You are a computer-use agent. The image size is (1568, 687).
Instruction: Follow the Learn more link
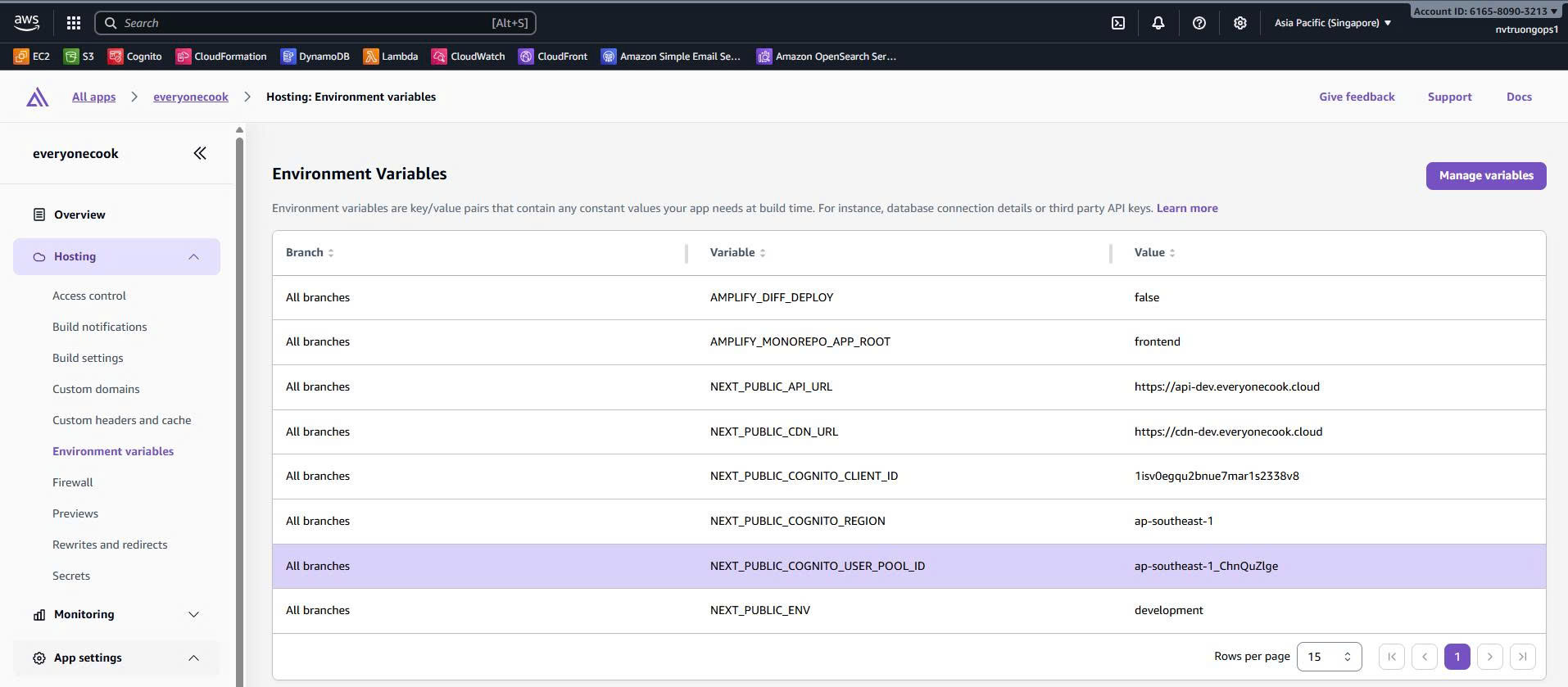coord(1187,208)
